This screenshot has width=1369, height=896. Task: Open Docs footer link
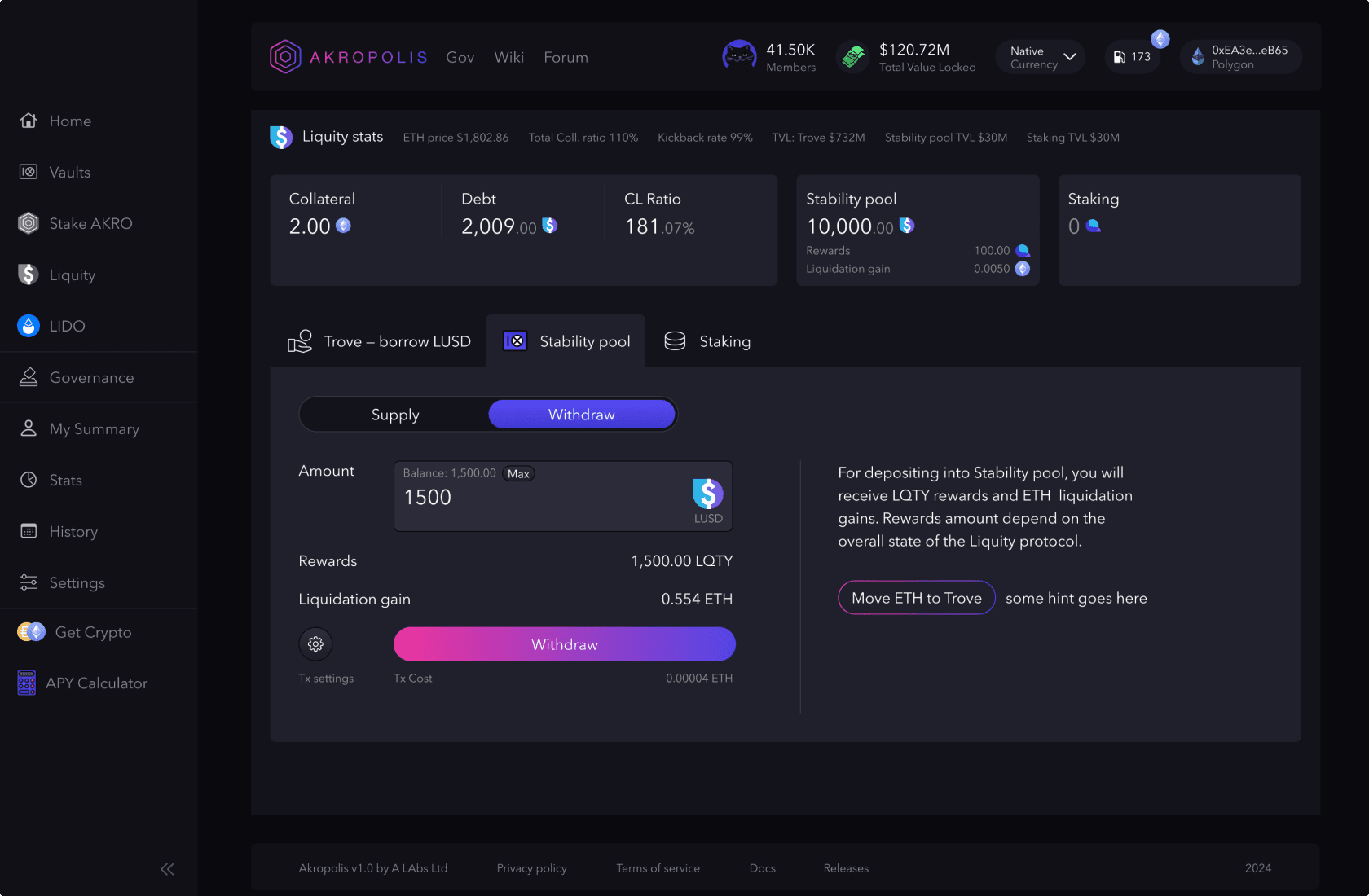pyautogui.click(x=763, y=868)
